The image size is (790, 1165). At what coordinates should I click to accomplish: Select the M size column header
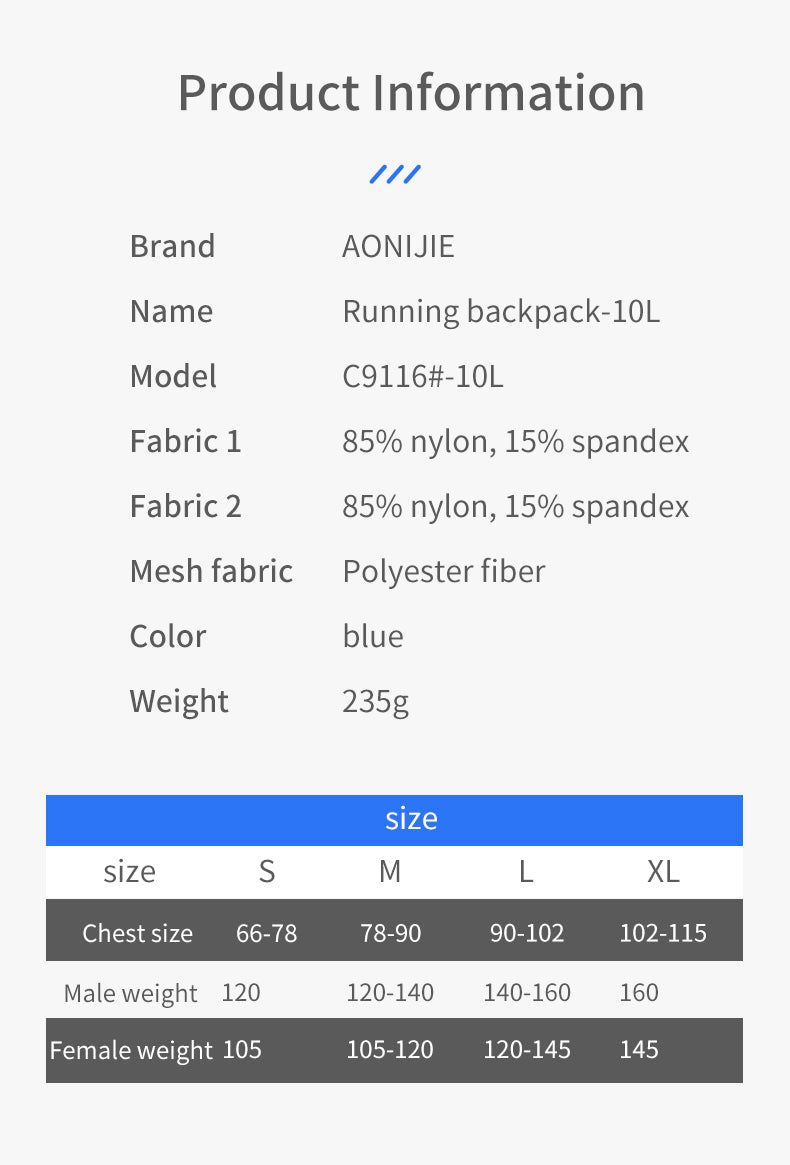390,872
